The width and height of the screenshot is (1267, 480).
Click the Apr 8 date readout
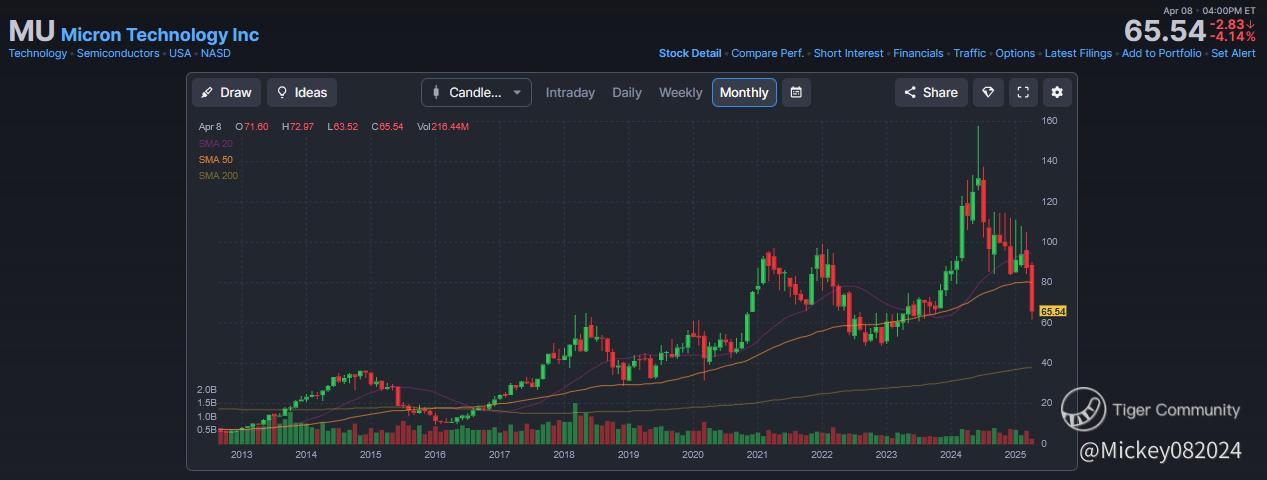(210, 127)
